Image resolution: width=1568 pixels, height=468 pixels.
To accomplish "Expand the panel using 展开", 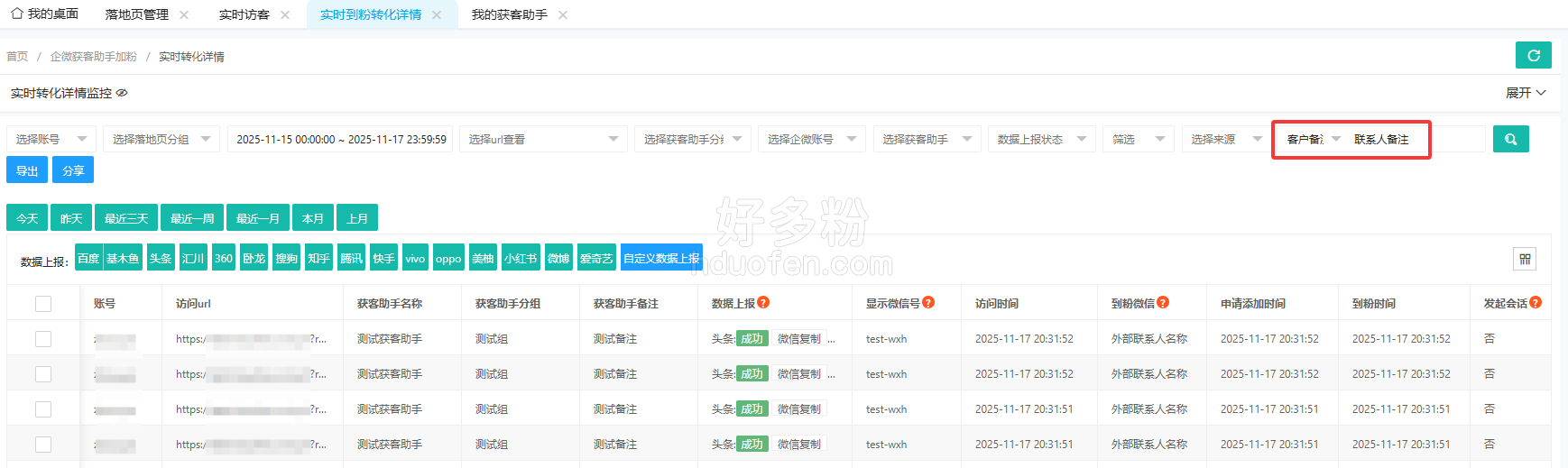I will coord(1525,93).
